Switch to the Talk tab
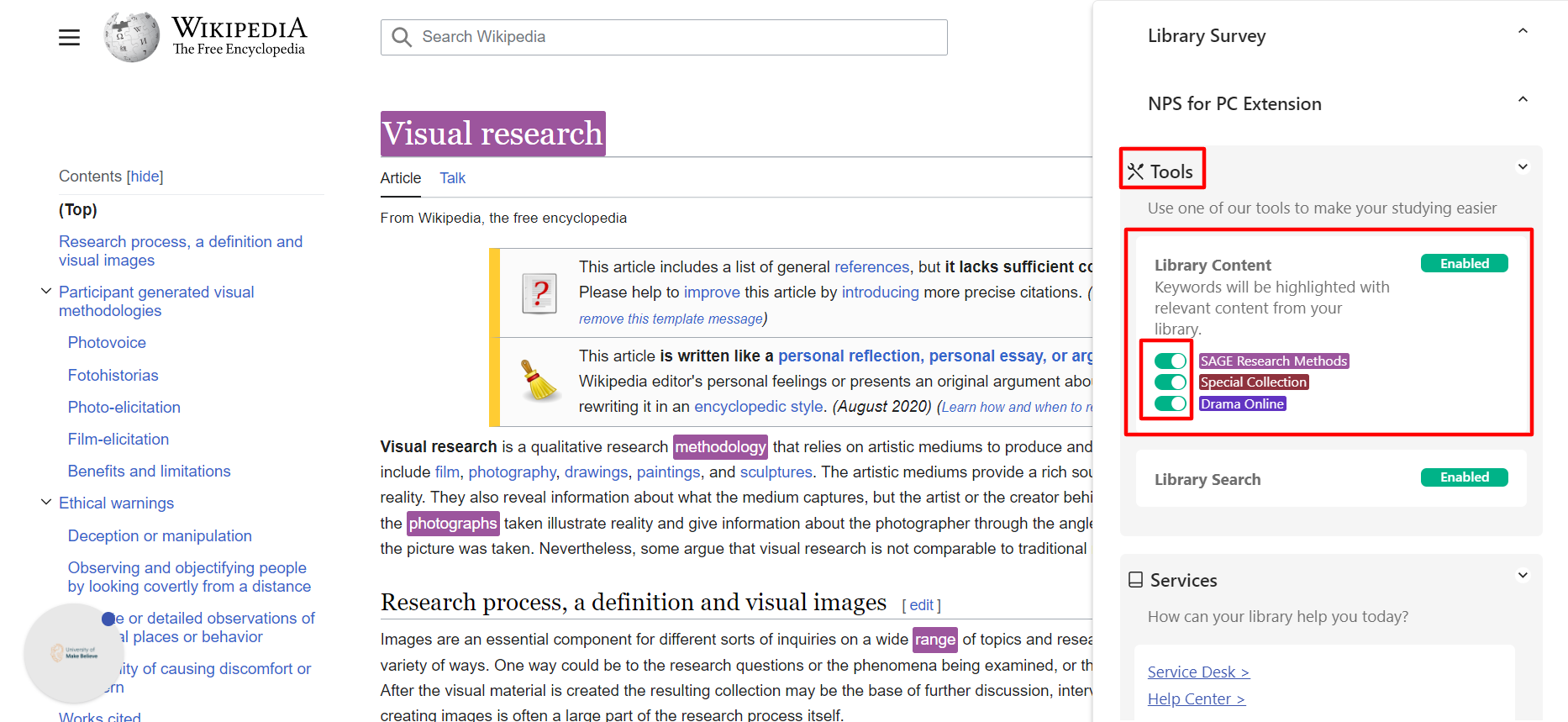This screenshot has width=1568, height=722. [x=452, y=178]
